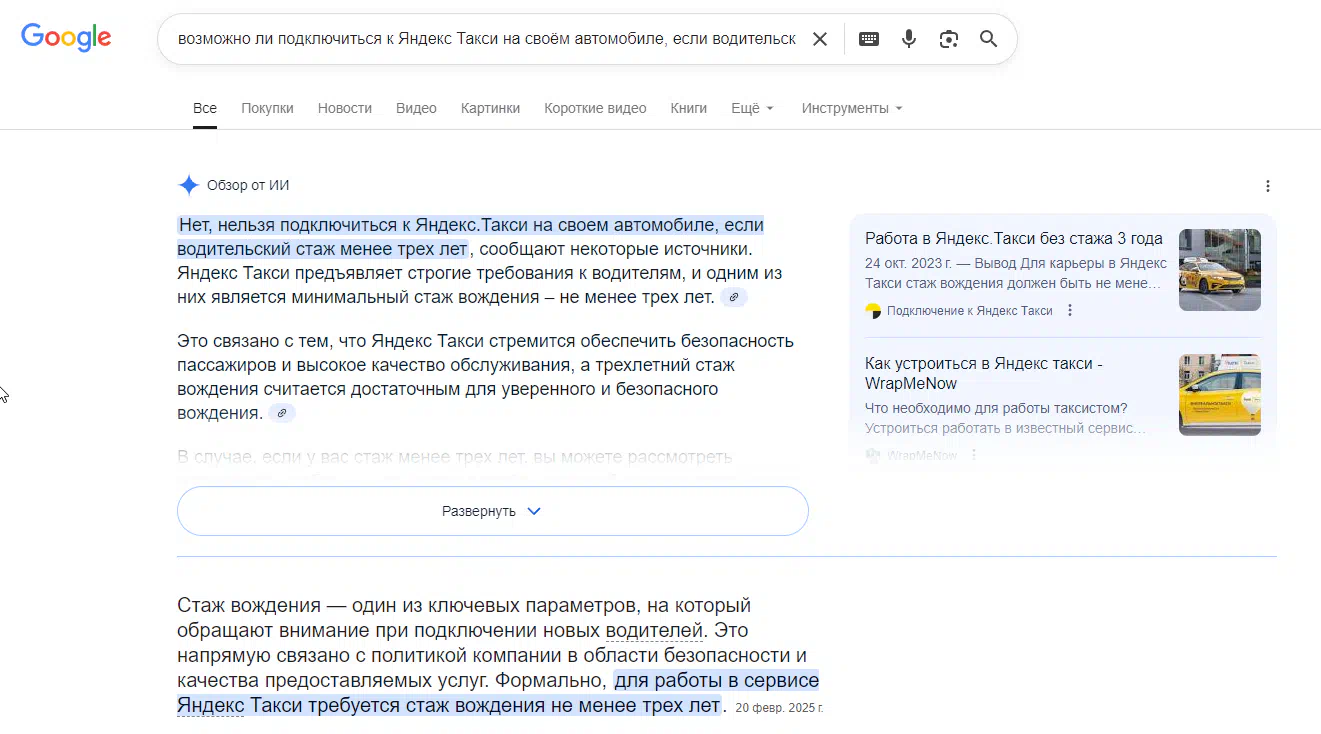Switch to the Картинки tab
The height and width of the screenshot is (734, 1321).
(x=490, y=108)
